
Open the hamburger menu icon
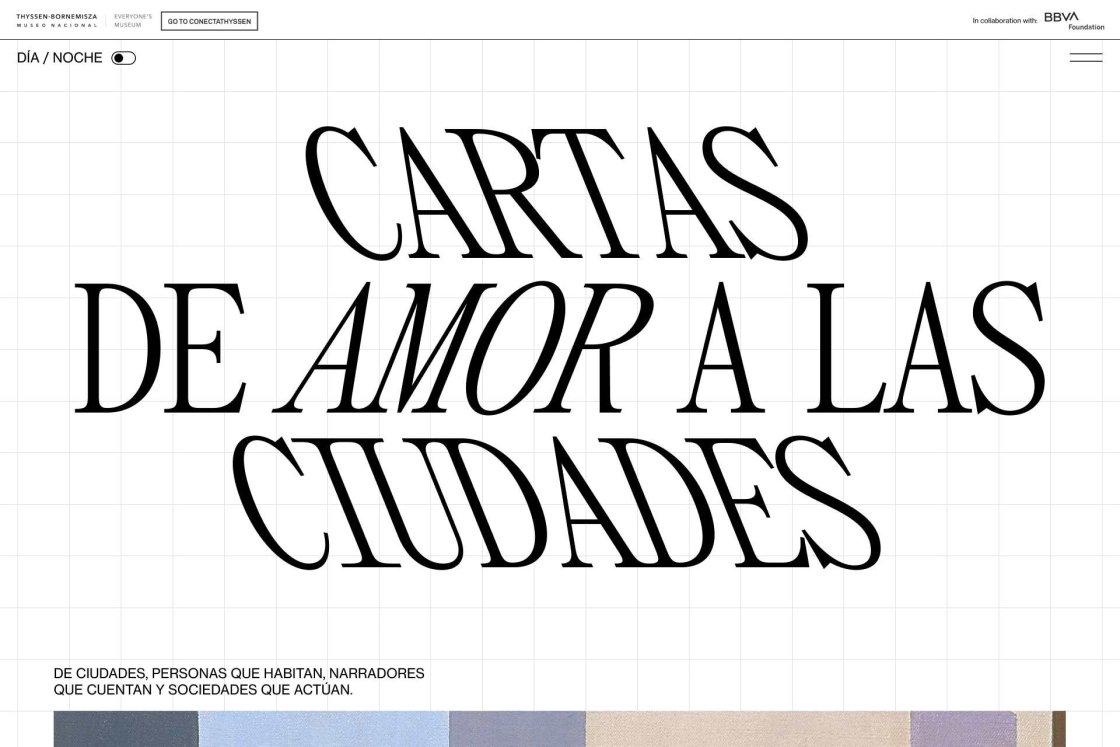point(1085,58)
